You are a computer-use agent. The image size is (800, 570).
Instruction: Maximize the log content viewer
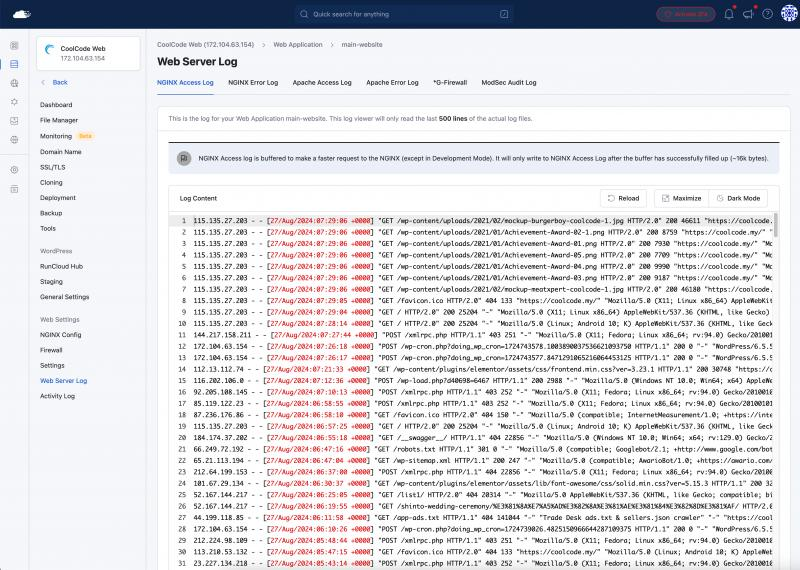click(681, 198)
